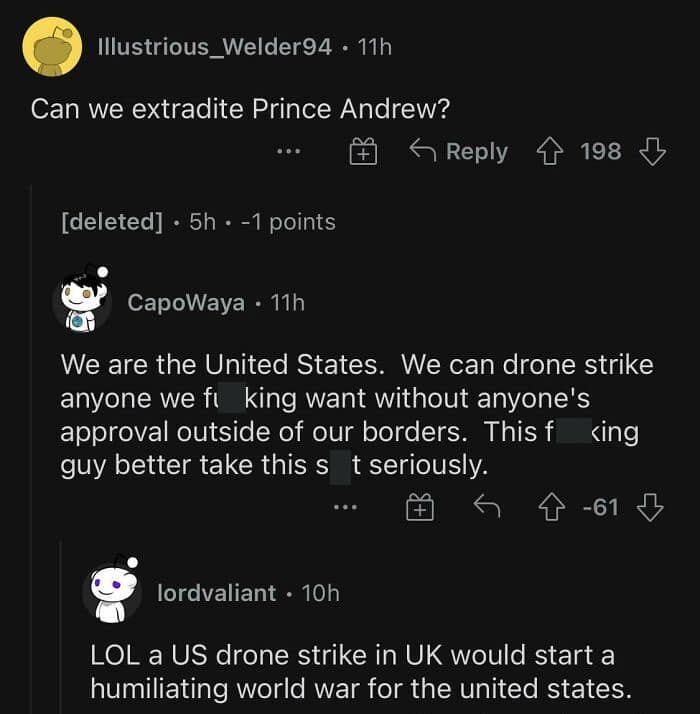Downvote the Prince Andrew extradite comment
The width and height of the screenshot is (700, 714).
click(x=652, y=152)
